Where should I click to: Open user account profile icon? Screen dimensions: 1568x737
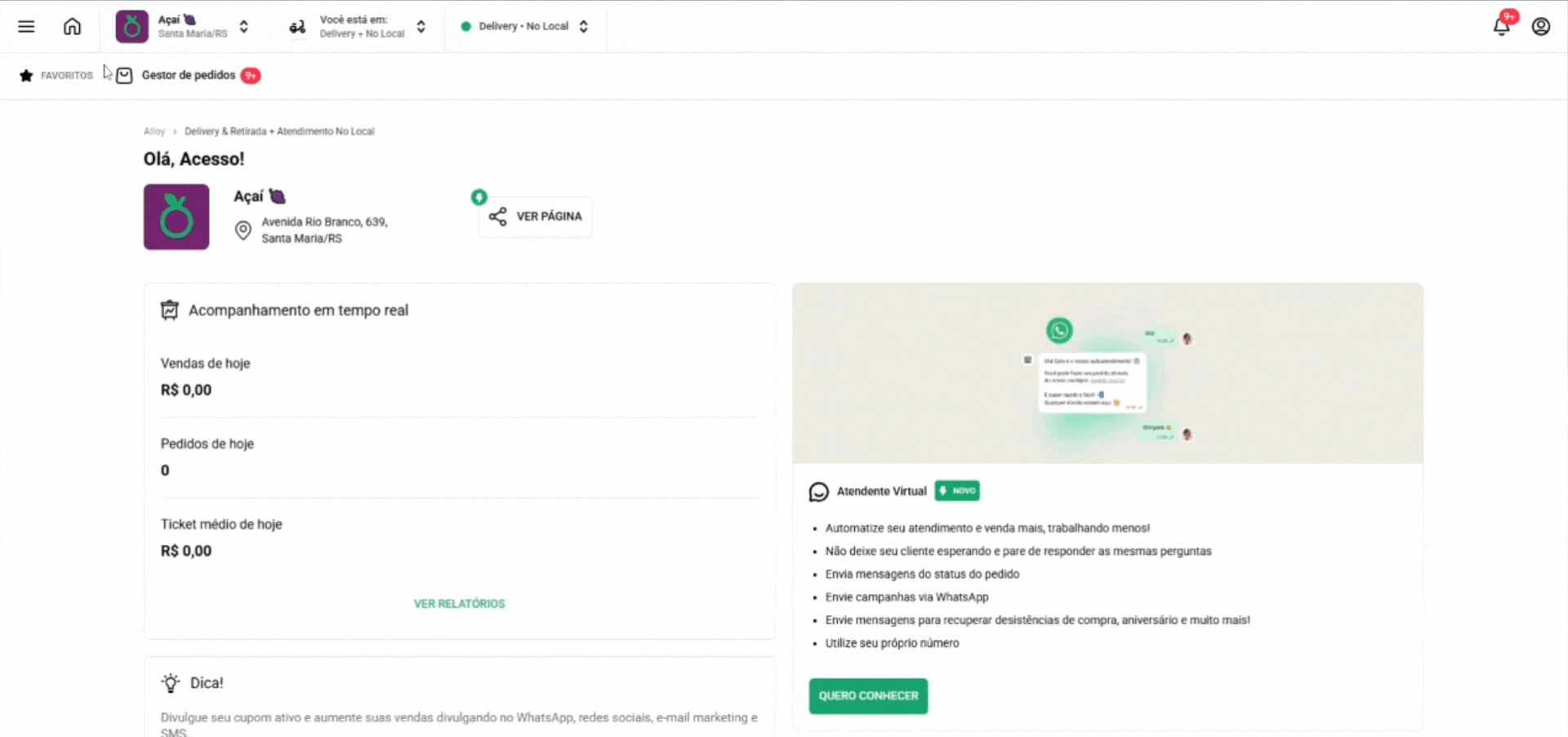pyautogui.click(x=1540, y=26)
